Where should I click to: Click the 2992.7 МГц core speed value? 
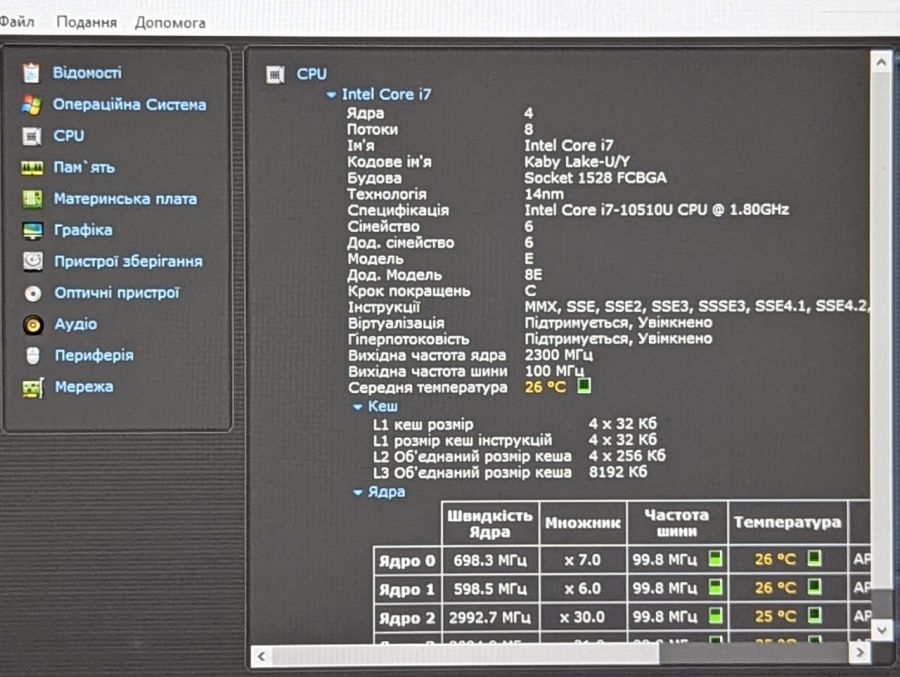click(490, 618)
